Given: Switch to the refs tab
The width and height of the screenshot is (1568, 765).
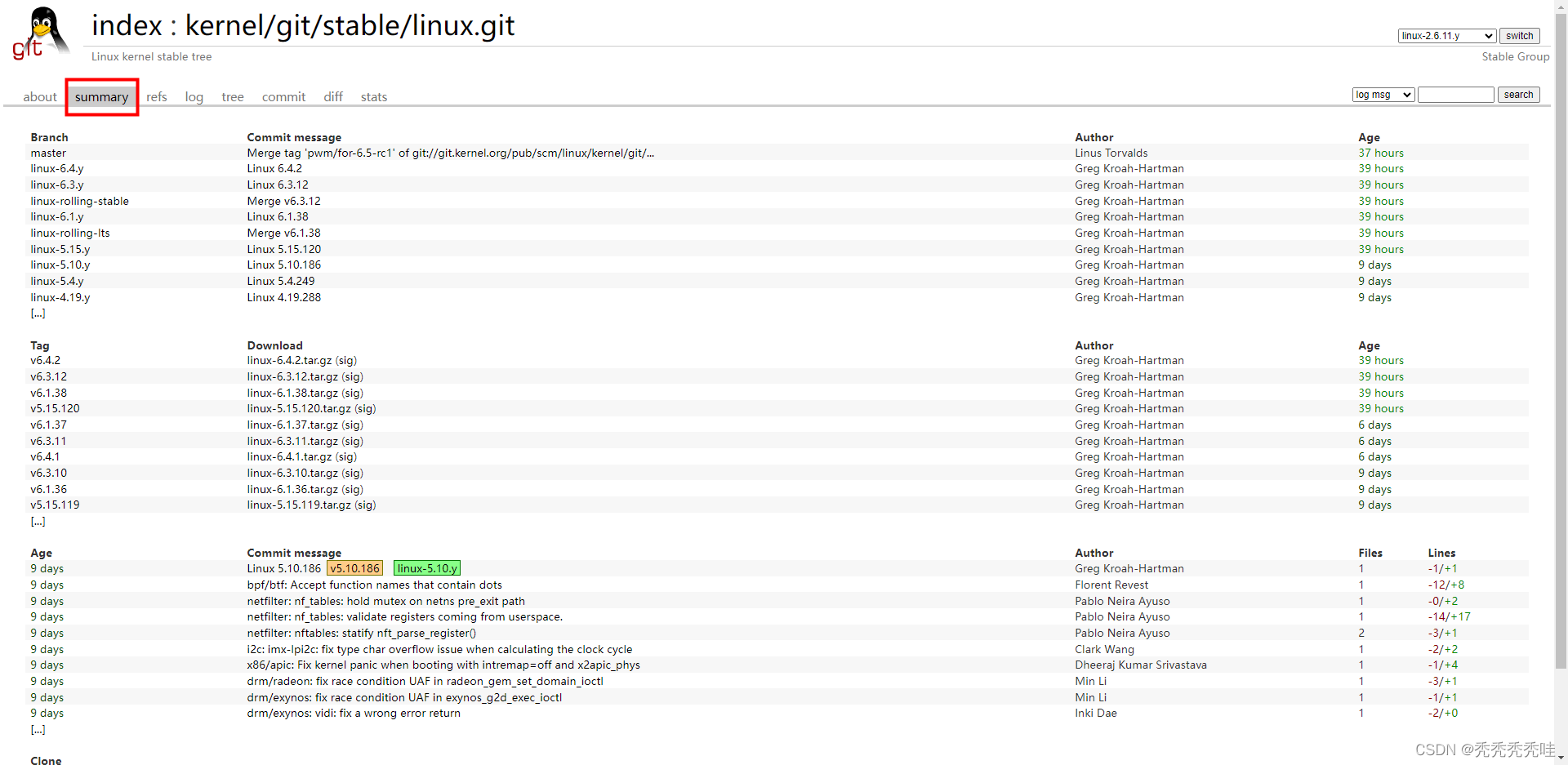Looking at the screenshot, I should tap(157, 97).
